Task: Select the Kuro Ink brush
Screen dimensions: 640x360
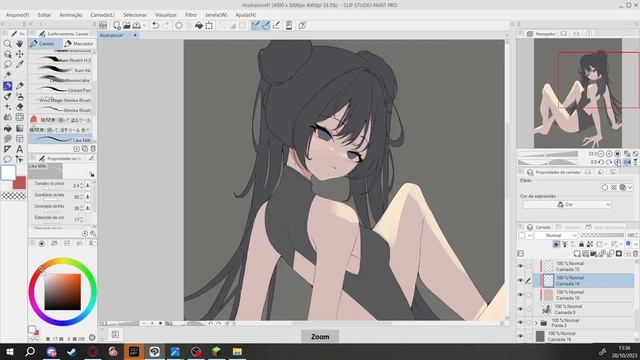Action: [61, 70]
